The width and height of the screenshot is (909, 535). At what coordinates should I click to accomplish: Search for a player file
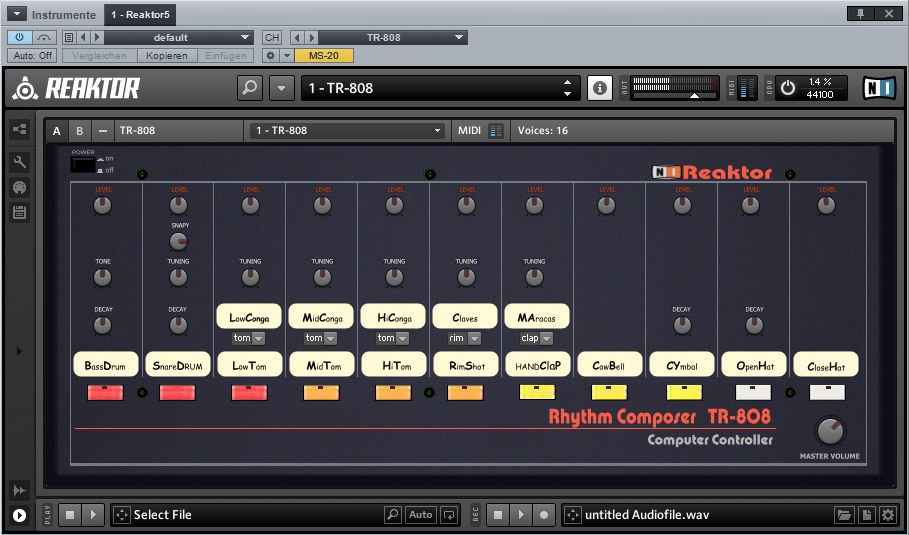coord(392,515)
